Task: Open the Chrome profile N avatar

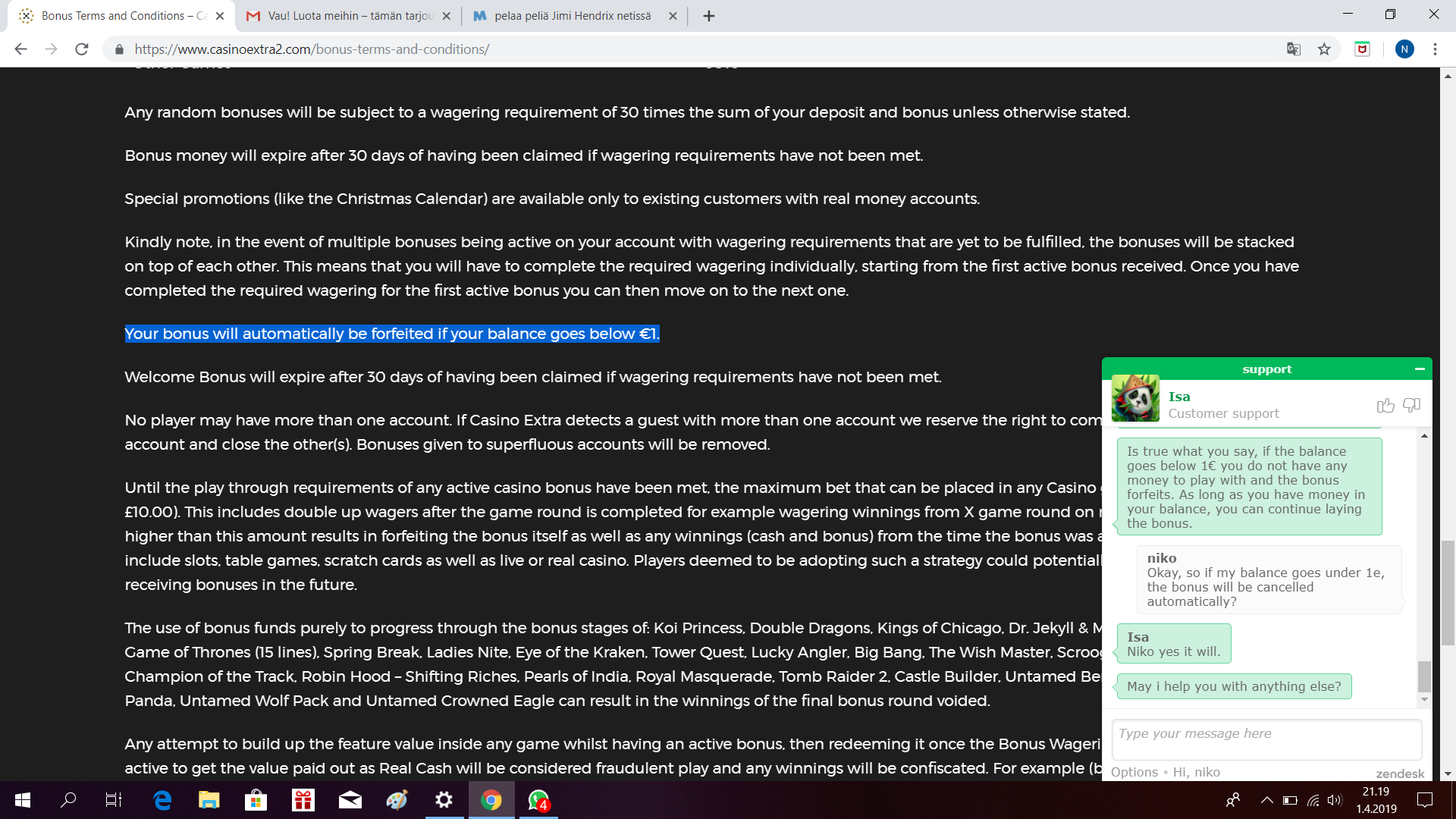Action: 1404,49
